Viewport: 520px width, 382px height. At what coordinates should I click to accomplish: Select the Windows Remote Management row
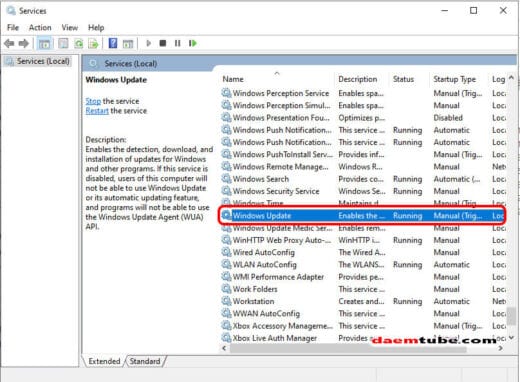coord(363,167)
